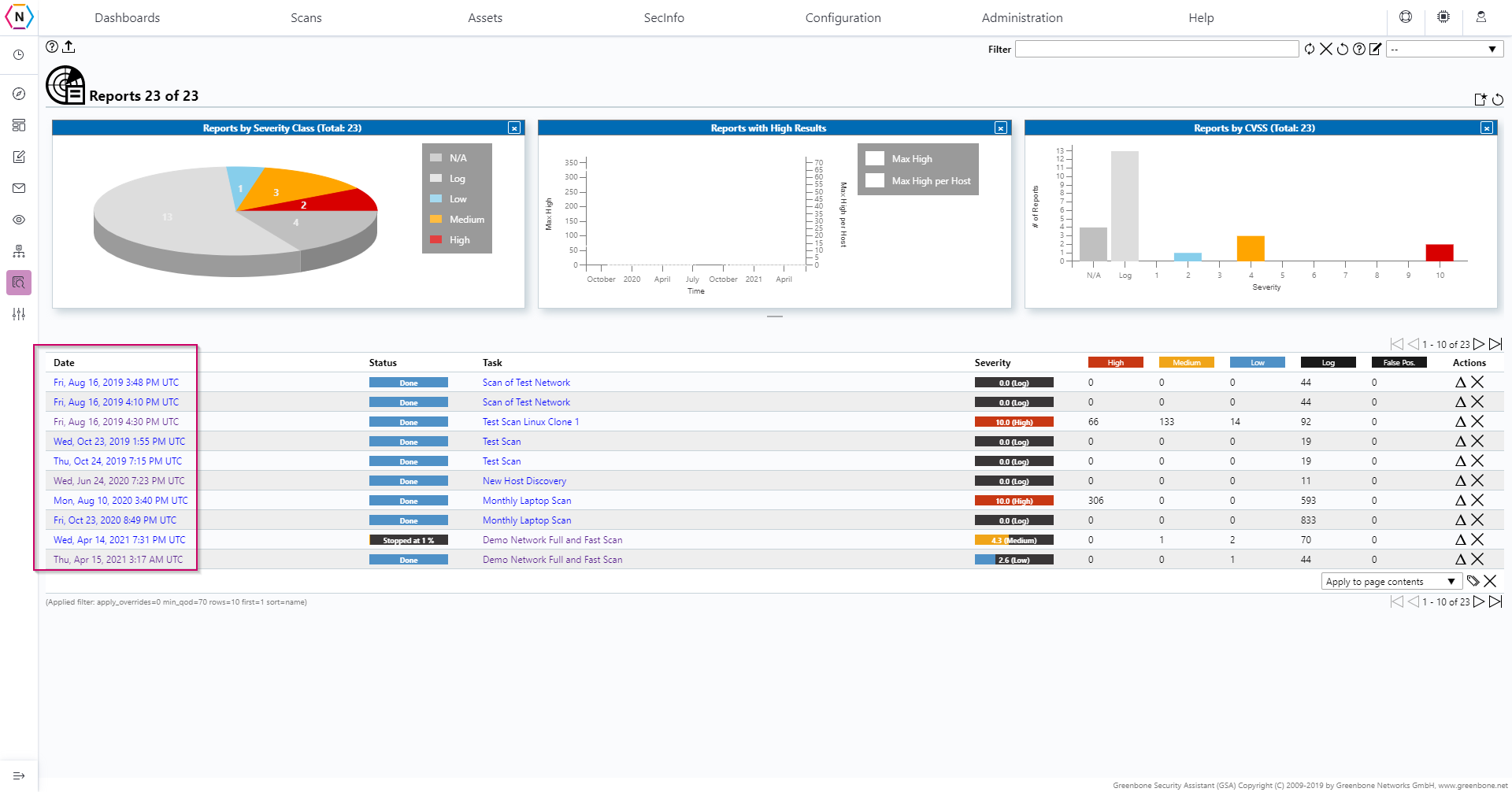Click the compass icon in the sidebar
This screenshot has height=792, width=1512.
pos(19,94)
